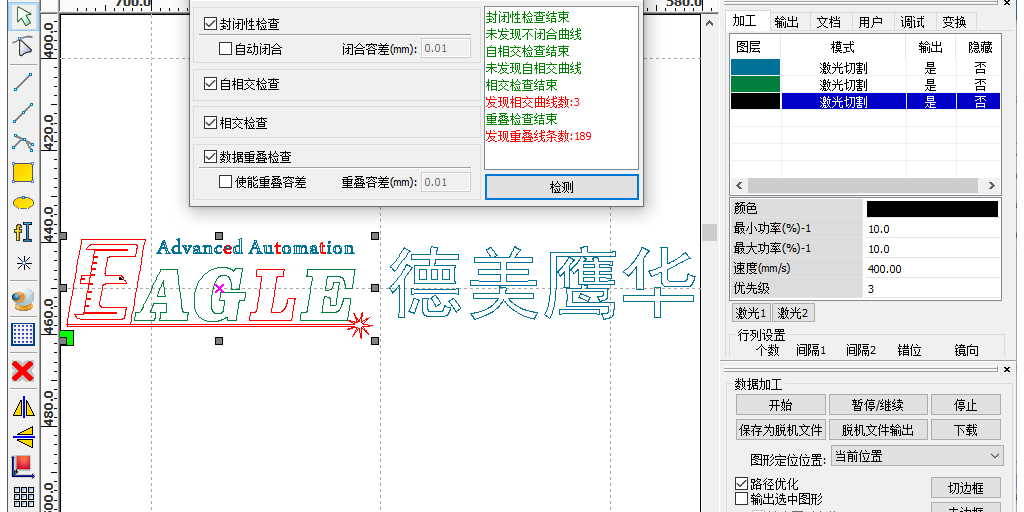Click the green origin marker on canvas

pos(67,338)
